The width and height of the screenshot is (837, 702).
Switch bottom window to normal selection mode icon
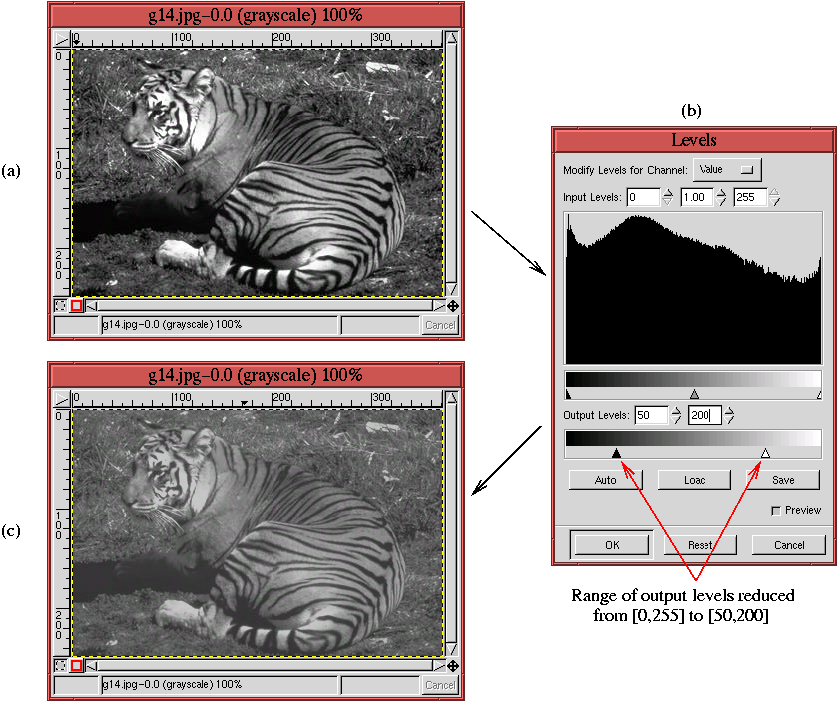[60, 664]
